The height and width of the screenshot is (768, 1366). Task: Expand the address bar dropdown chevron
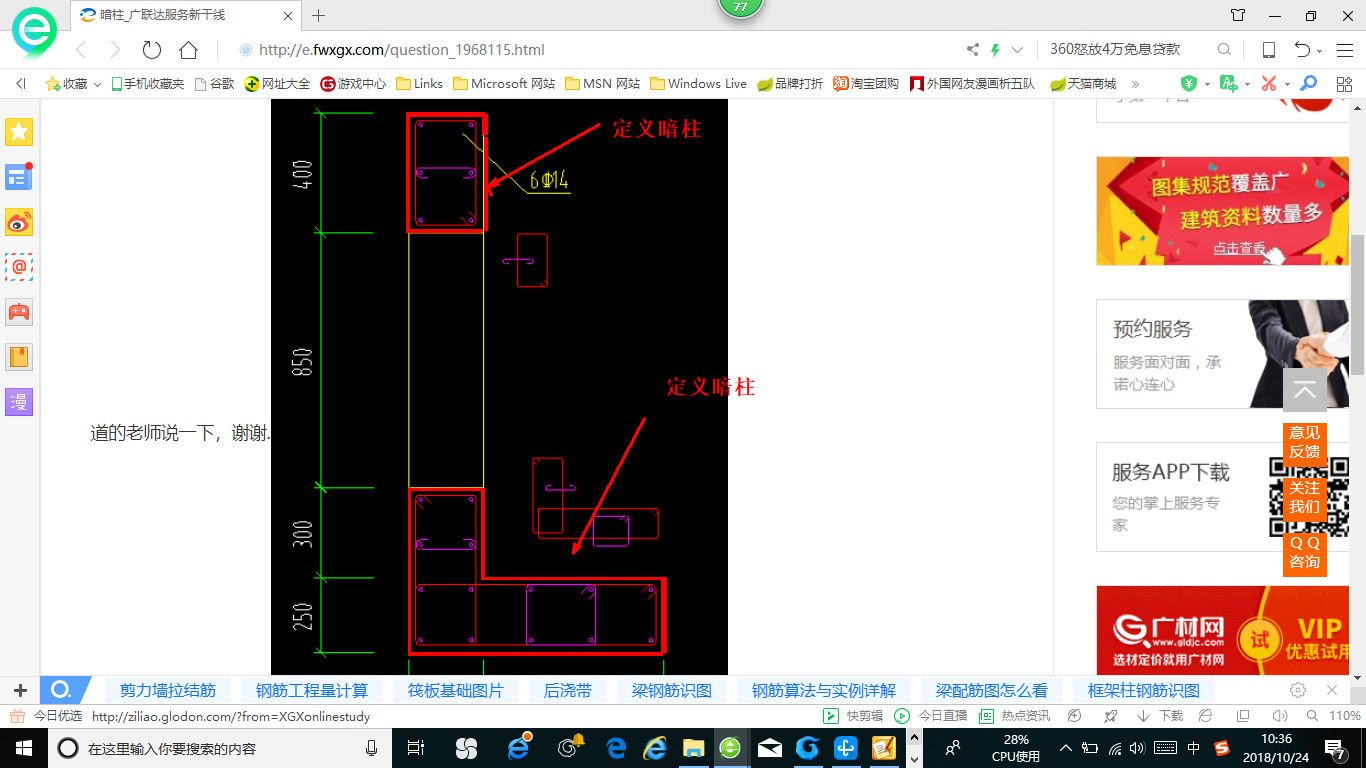[x=1017, y=50]
